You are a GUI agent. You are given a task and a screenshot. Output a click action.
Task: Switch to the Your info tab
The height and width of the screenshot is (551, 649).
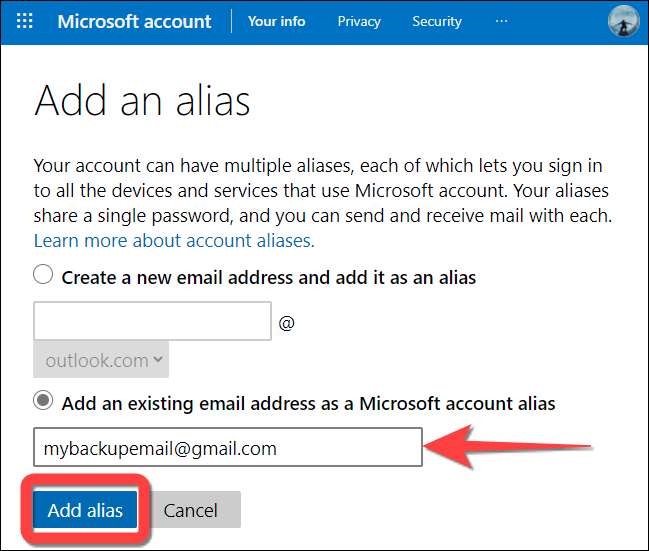click(276, 21)
